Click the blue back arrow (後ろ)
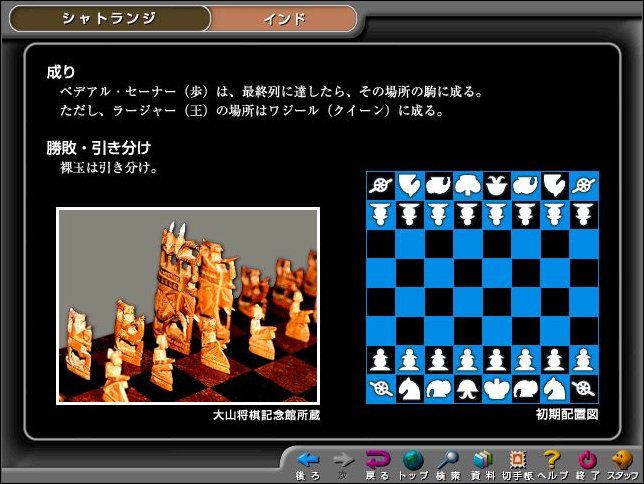 click(x=308, y=462)
